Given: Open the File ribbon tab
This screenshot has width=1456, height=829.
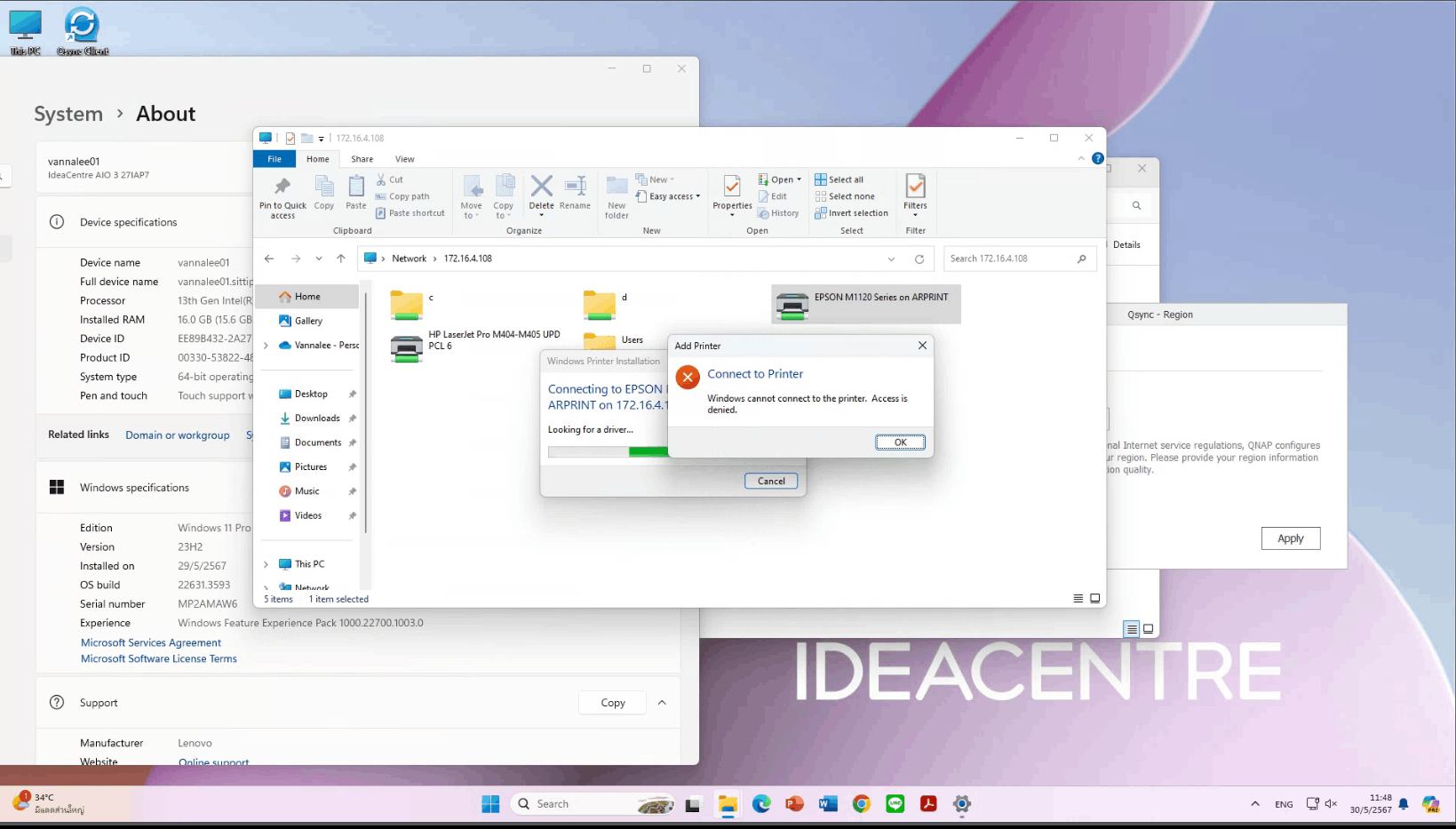Looking at the screenshot, I should 274,159.
